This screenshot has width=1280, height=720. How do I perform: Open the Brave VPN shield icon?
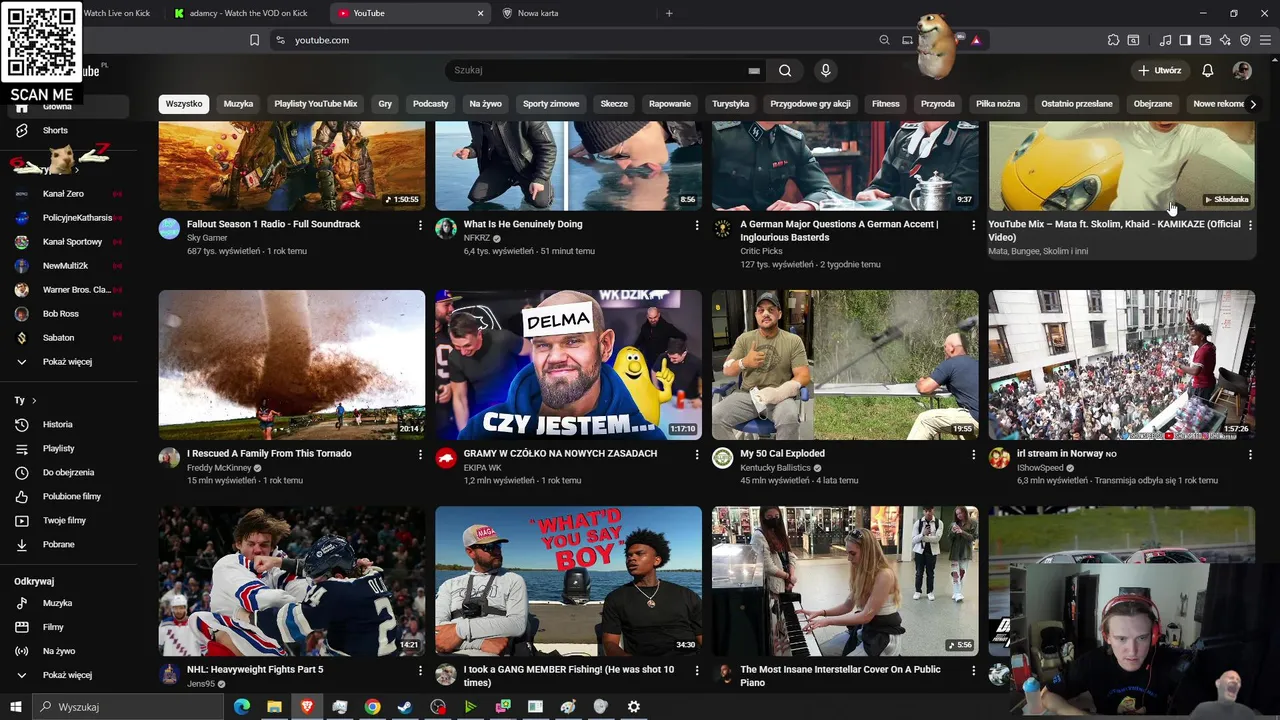1245,40
